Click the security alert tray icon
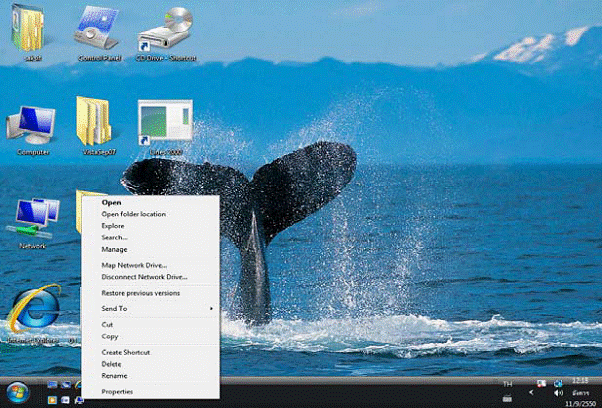This screenshot has width=602, height=408. point(541,383)
